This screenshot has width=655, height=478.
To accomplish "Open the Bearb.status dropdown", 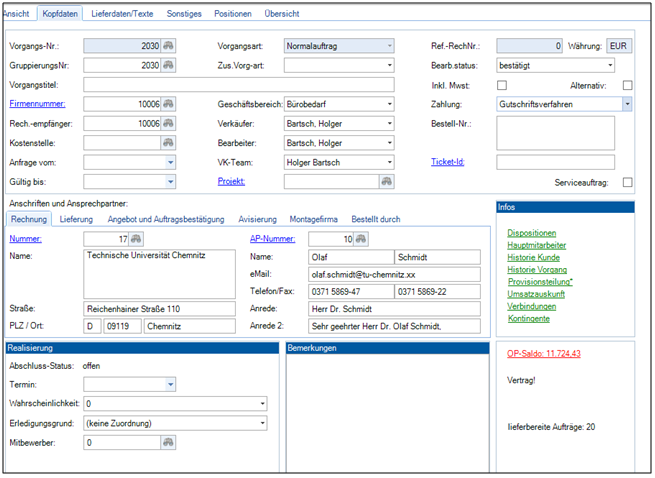I will coord(610,65).
